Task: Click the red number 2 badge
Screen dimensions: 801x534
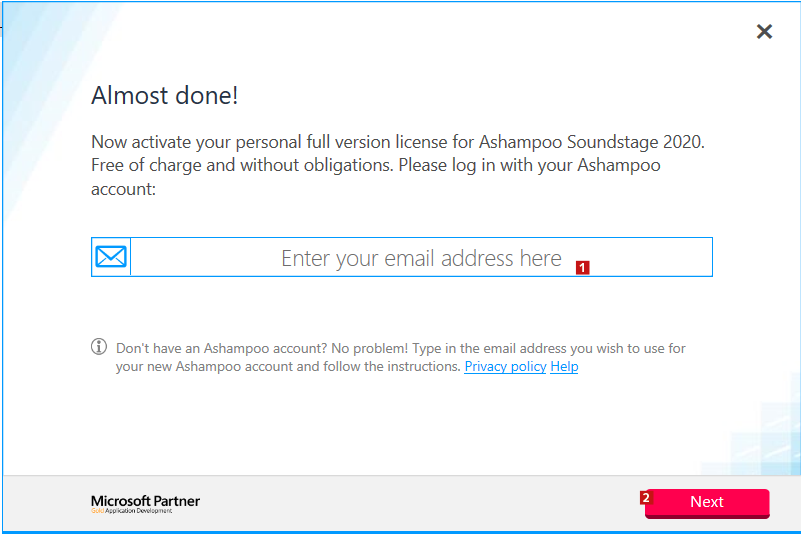Action: pos(646,497)
